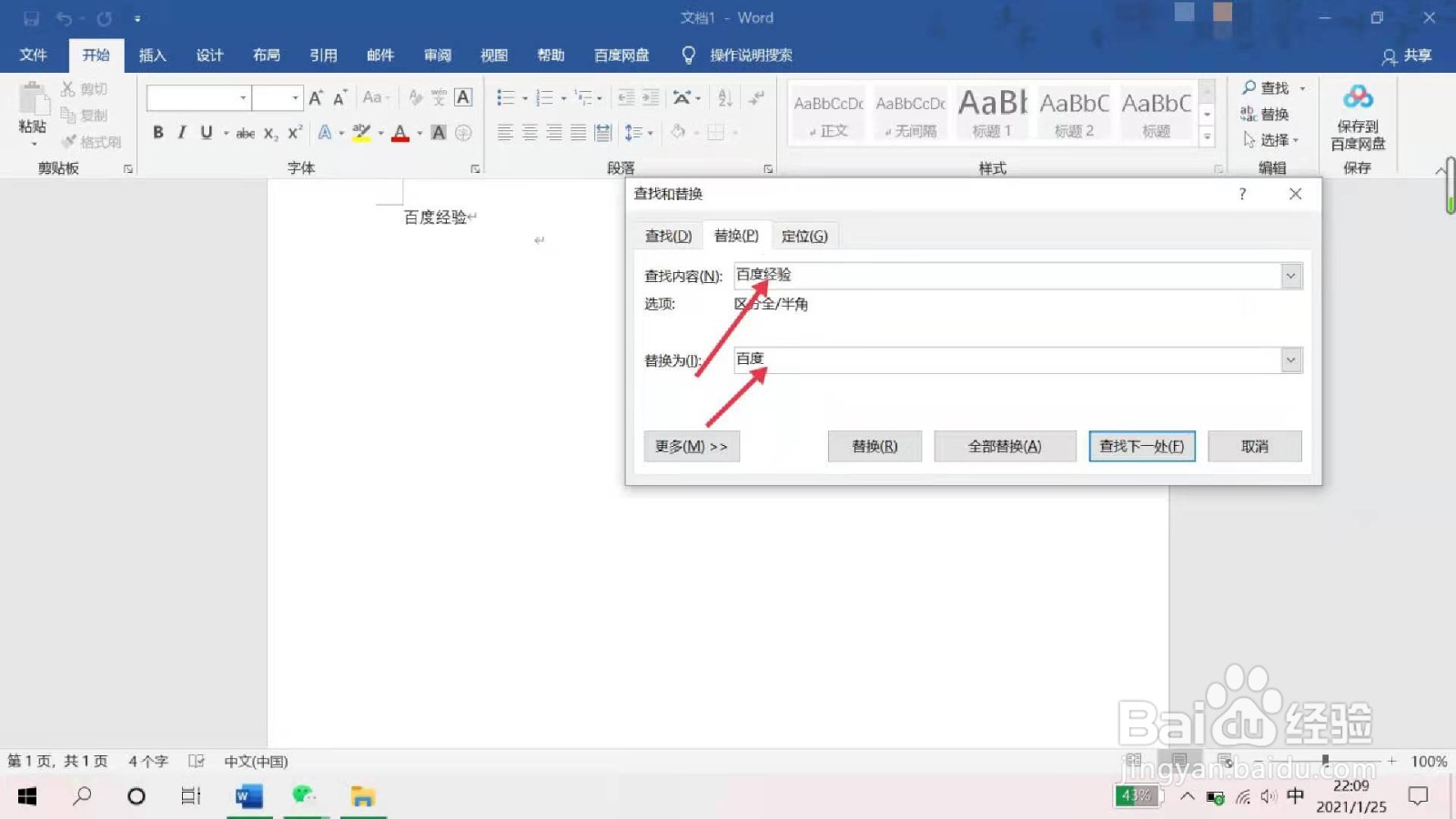This screenshot has width=1456, height=819.
Task: Increase paragraph indent
Action: [651, 97]
